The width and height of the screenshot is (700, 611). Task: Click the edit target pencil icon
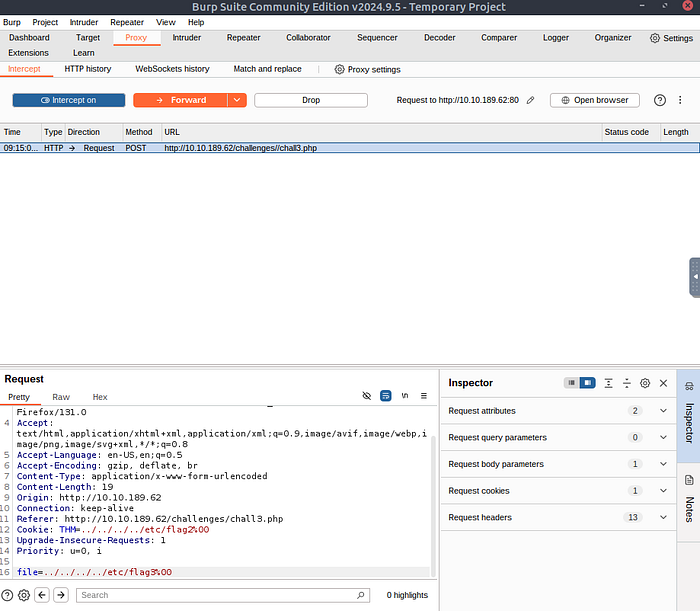(530, 100)
